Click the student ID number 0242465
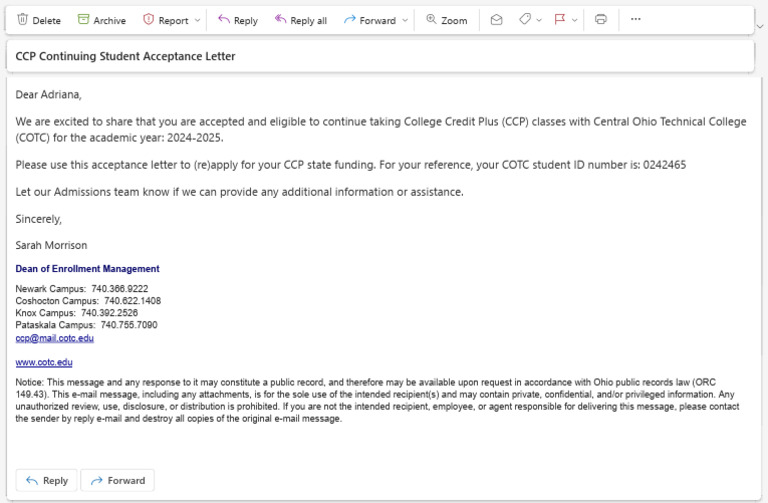768x503 pixels. point(664,165)
